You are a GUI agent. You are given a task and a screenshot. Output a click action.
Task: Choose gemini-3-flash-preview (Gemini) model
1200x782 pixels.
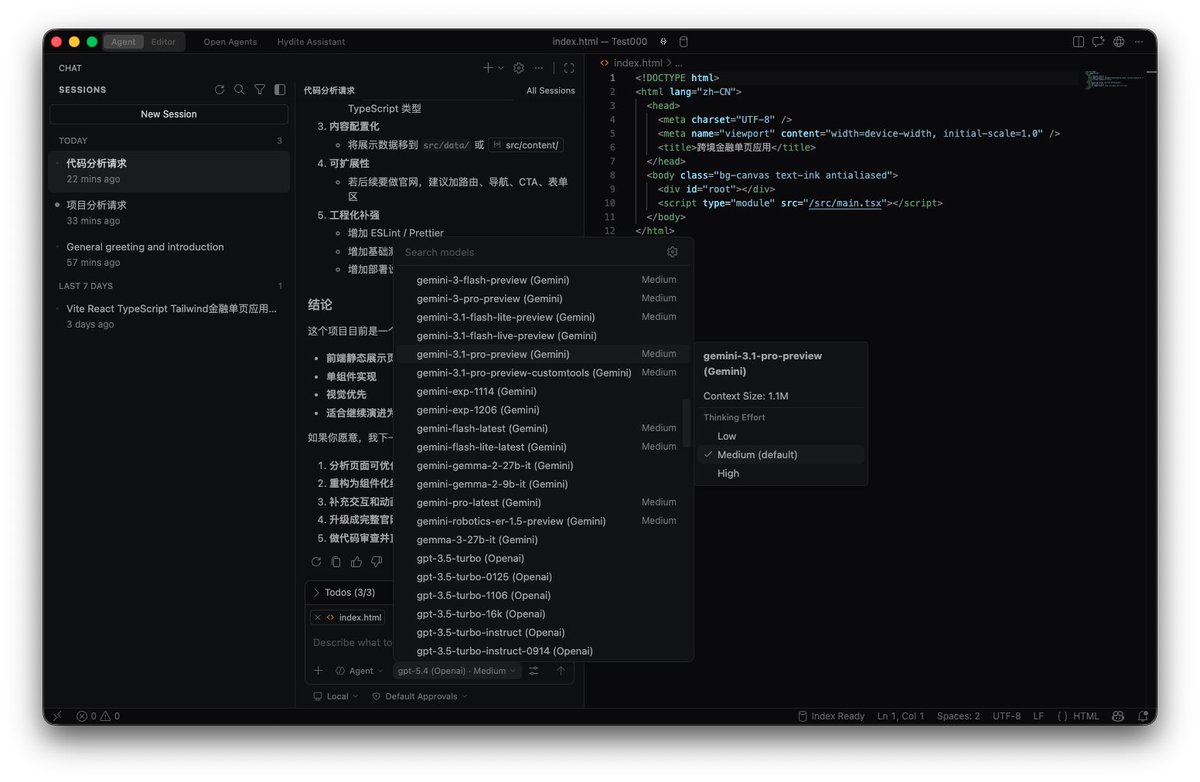click(x=543, y=280)
